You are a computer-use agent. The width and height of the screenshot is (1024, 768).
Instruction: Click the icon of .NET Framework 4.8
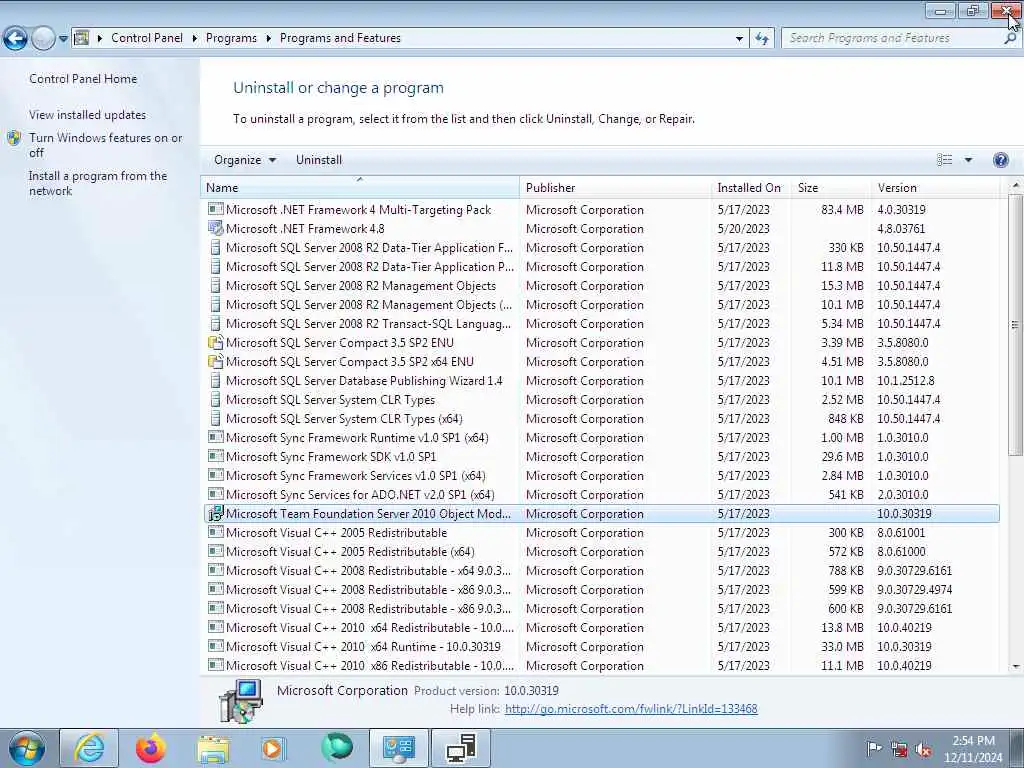(x=216, y=229)
